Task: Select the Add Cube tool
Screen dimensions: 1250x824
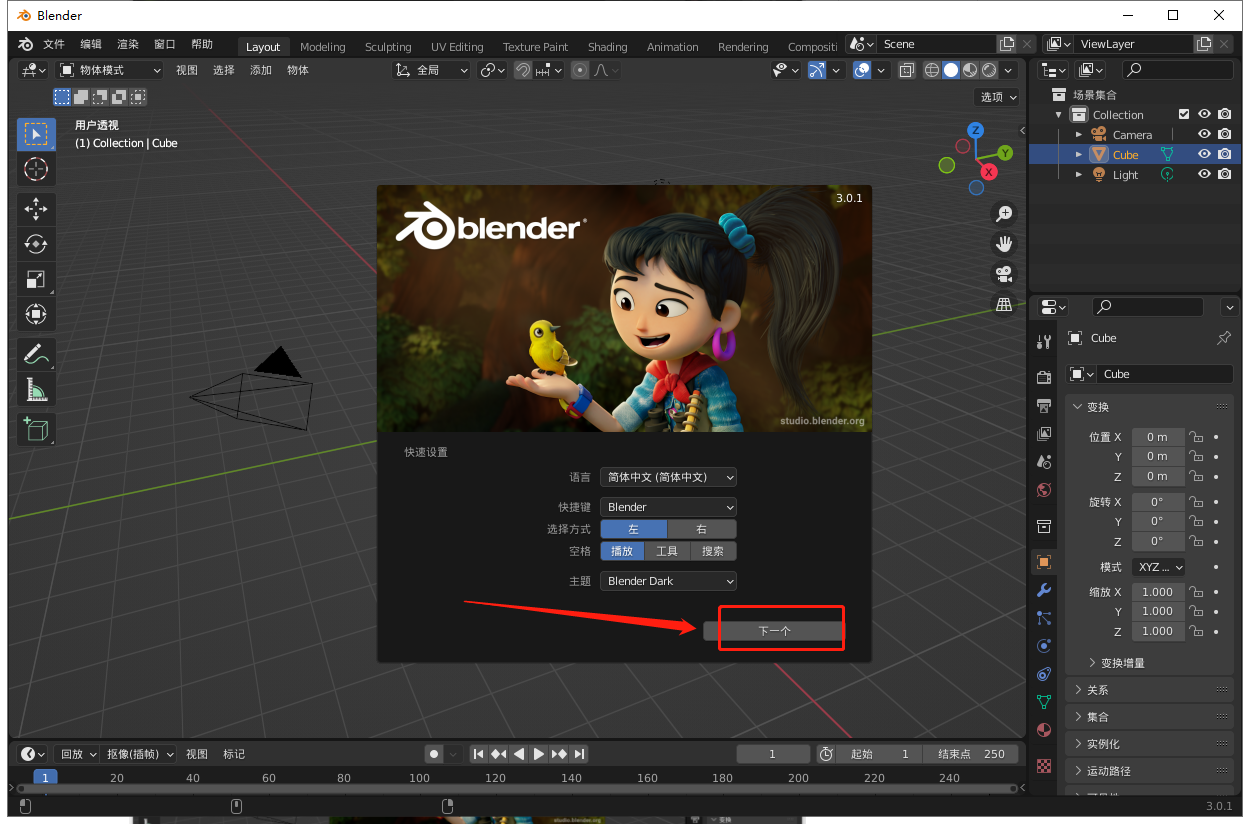Action: coord(36,430)
